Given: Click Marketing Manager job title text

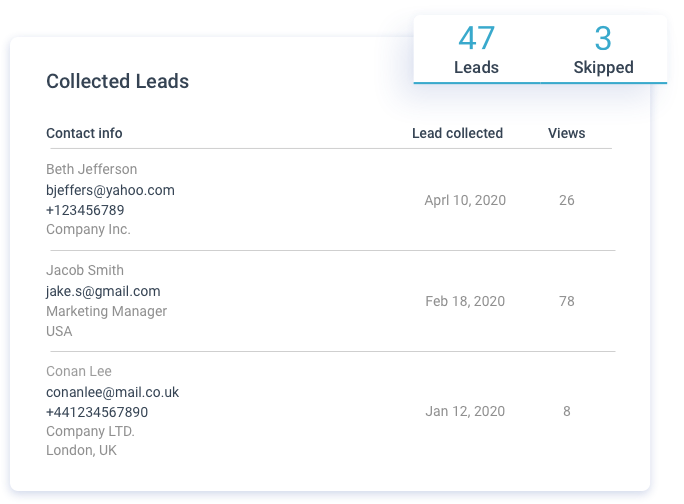Looking at the screenshot, I should (106, 311).
